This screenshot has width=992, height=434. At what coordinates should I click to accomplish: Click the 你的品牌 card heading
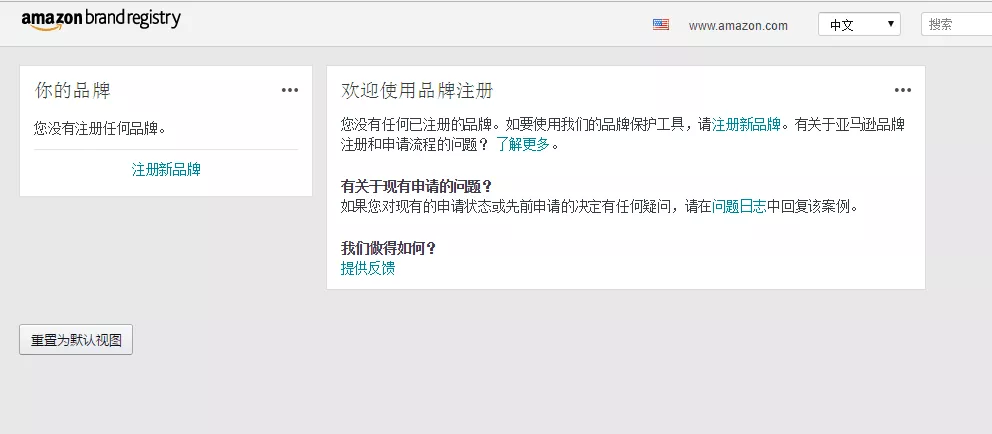click(x=73, y=90)
